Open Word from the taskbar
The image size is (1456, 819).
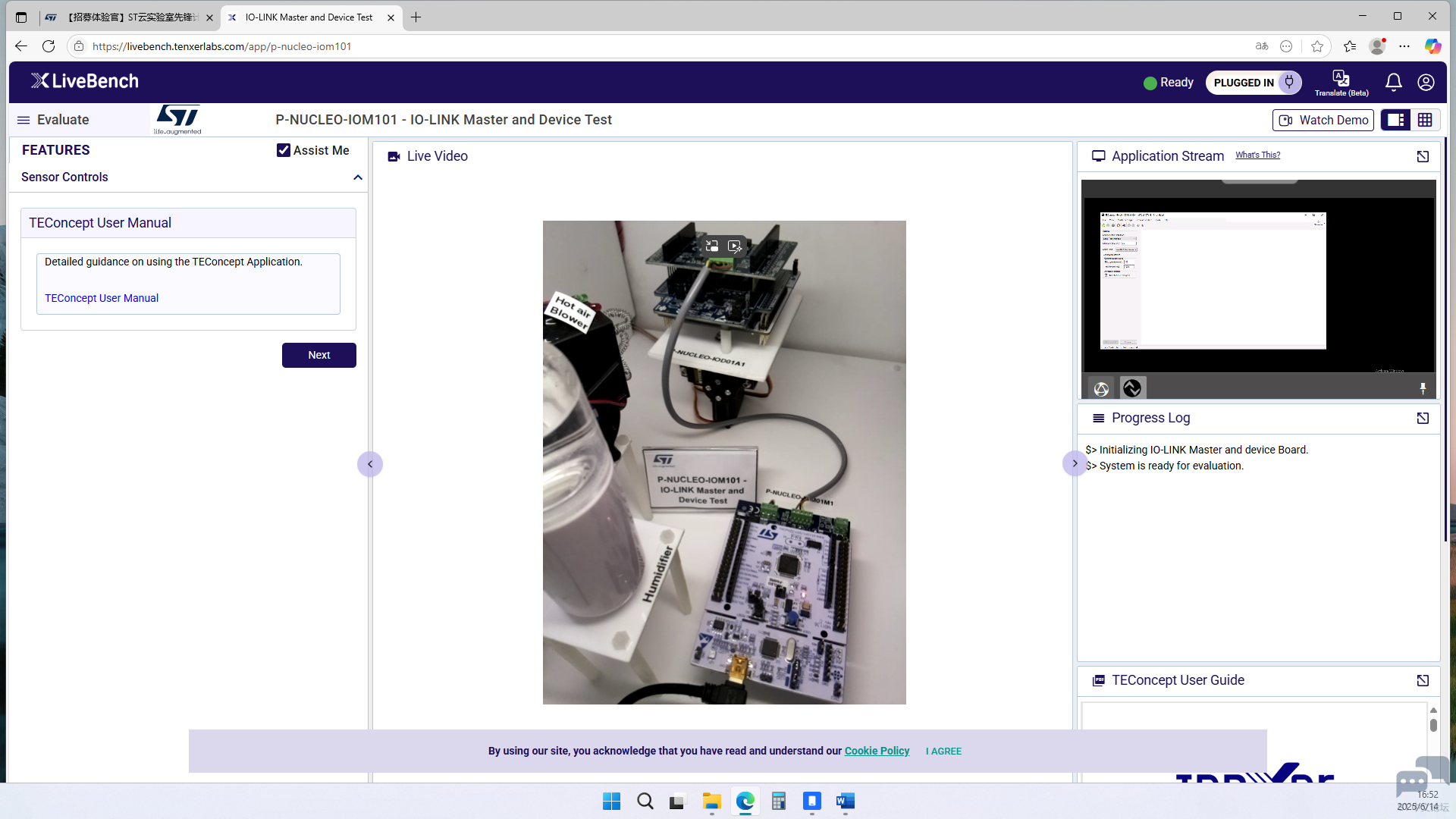pyautogui.click(x=845, y=801)
